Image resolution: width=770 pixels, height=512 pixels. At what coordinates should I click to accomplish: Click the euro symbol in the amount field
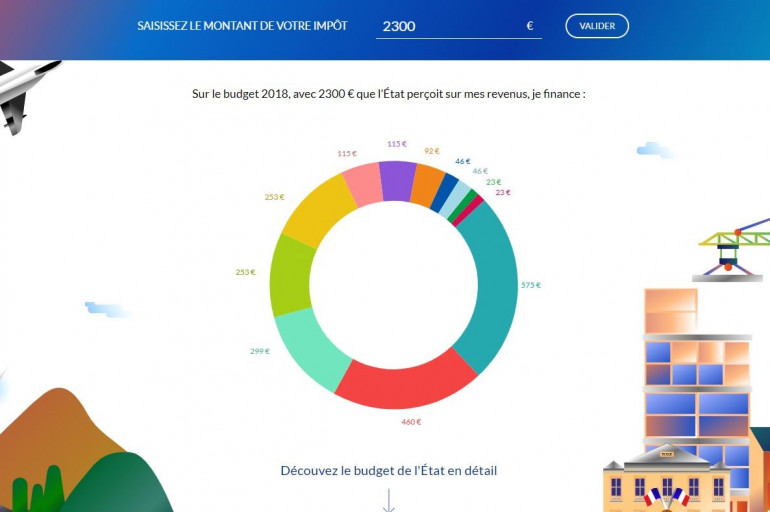(530, 26)
